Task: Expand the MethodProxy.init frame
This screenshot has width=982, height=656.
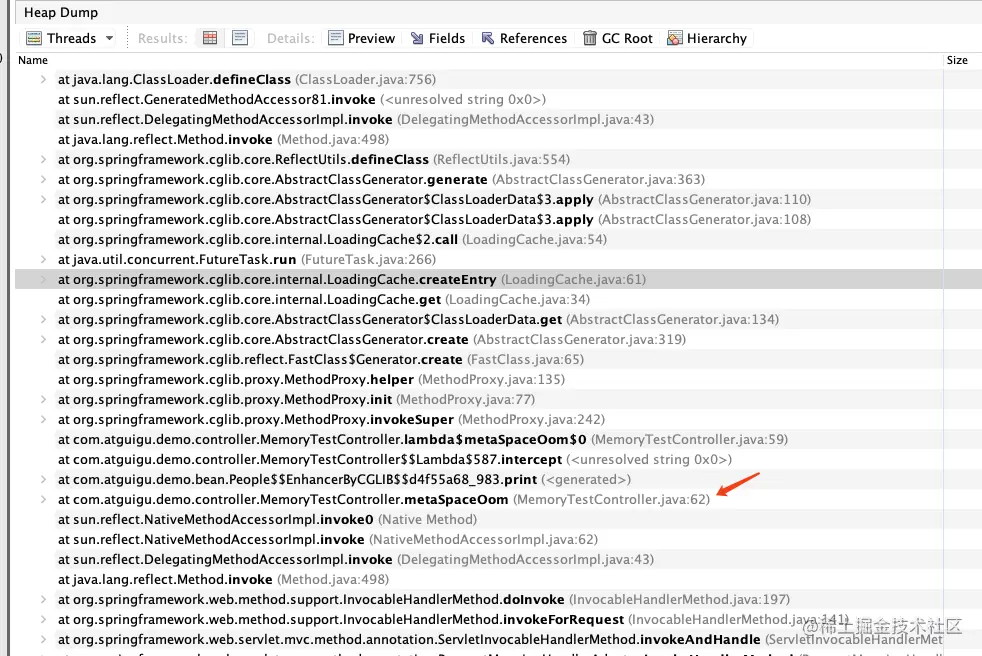Action: point(43,400)
